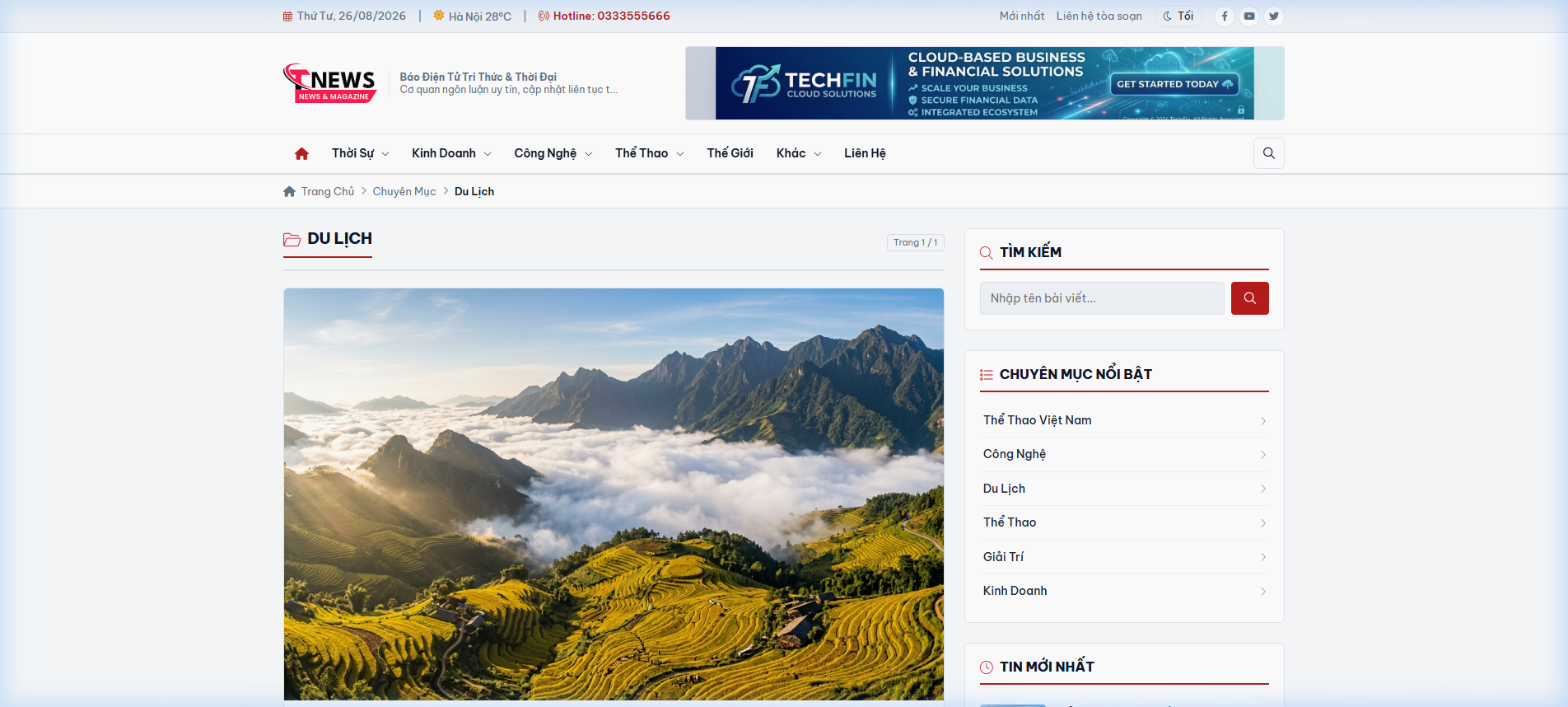Click the Hà Nội 28°C weather text
This screenshot has width=1568, height=707.
(x=472, y=16)
